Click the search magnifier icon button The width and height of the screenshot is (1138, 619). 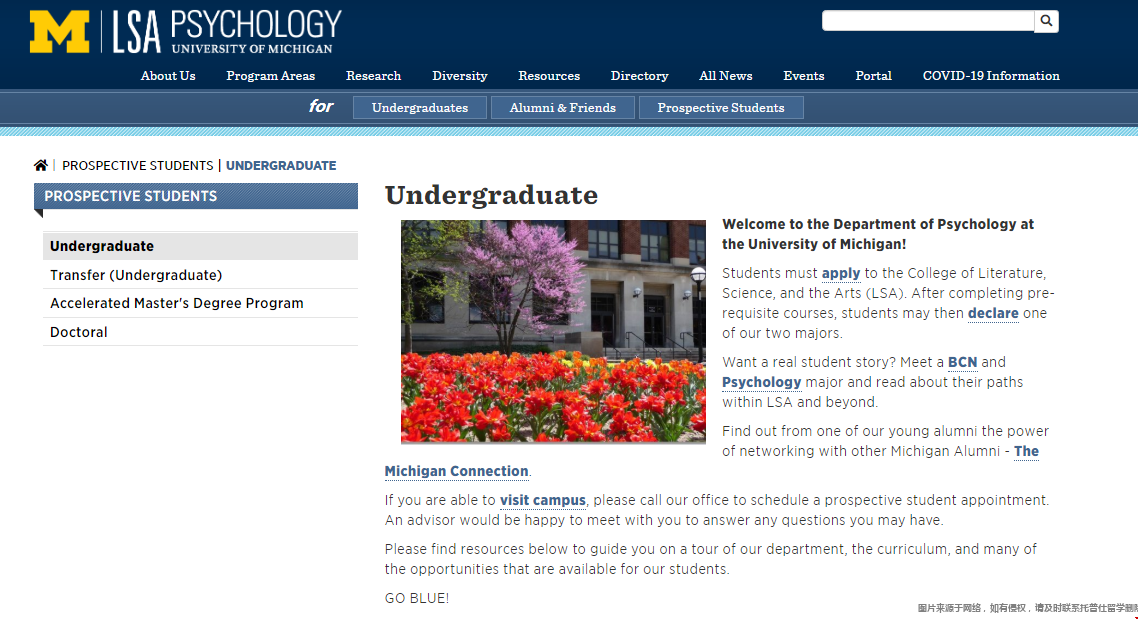tap(1046, 21)
